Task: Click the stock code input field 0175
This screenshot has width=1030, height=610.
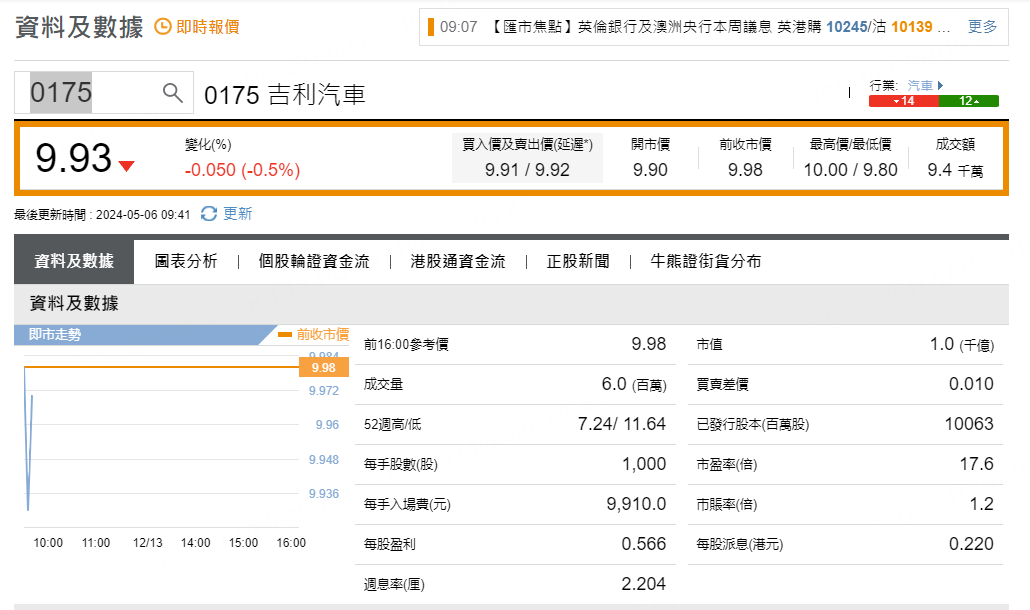Action: click(85, 93)
